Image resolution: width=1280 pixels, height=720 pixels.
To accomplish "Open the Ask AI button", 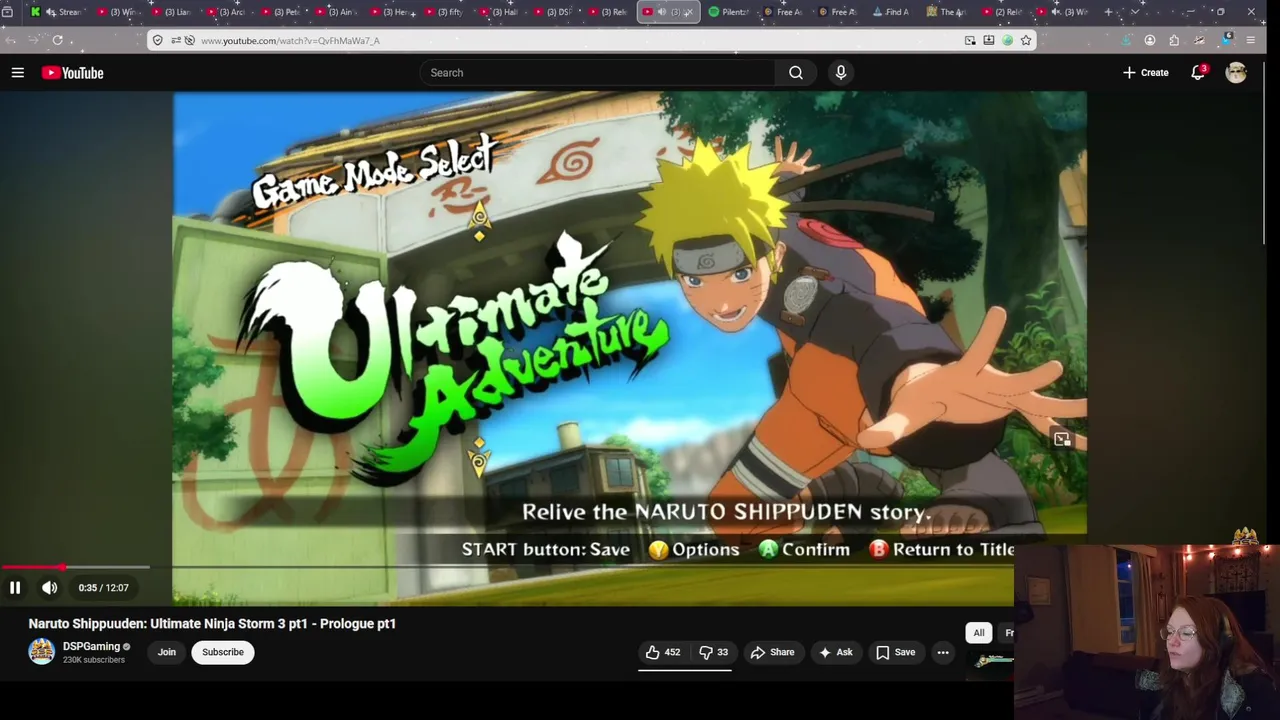I will pyautogui.click(x=836, y=652).
